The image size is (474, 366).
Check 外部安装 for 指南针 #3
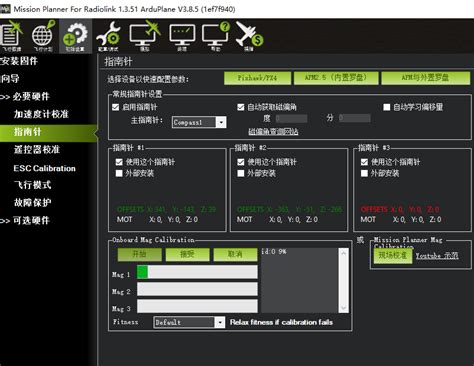click(x=364, y=173)
